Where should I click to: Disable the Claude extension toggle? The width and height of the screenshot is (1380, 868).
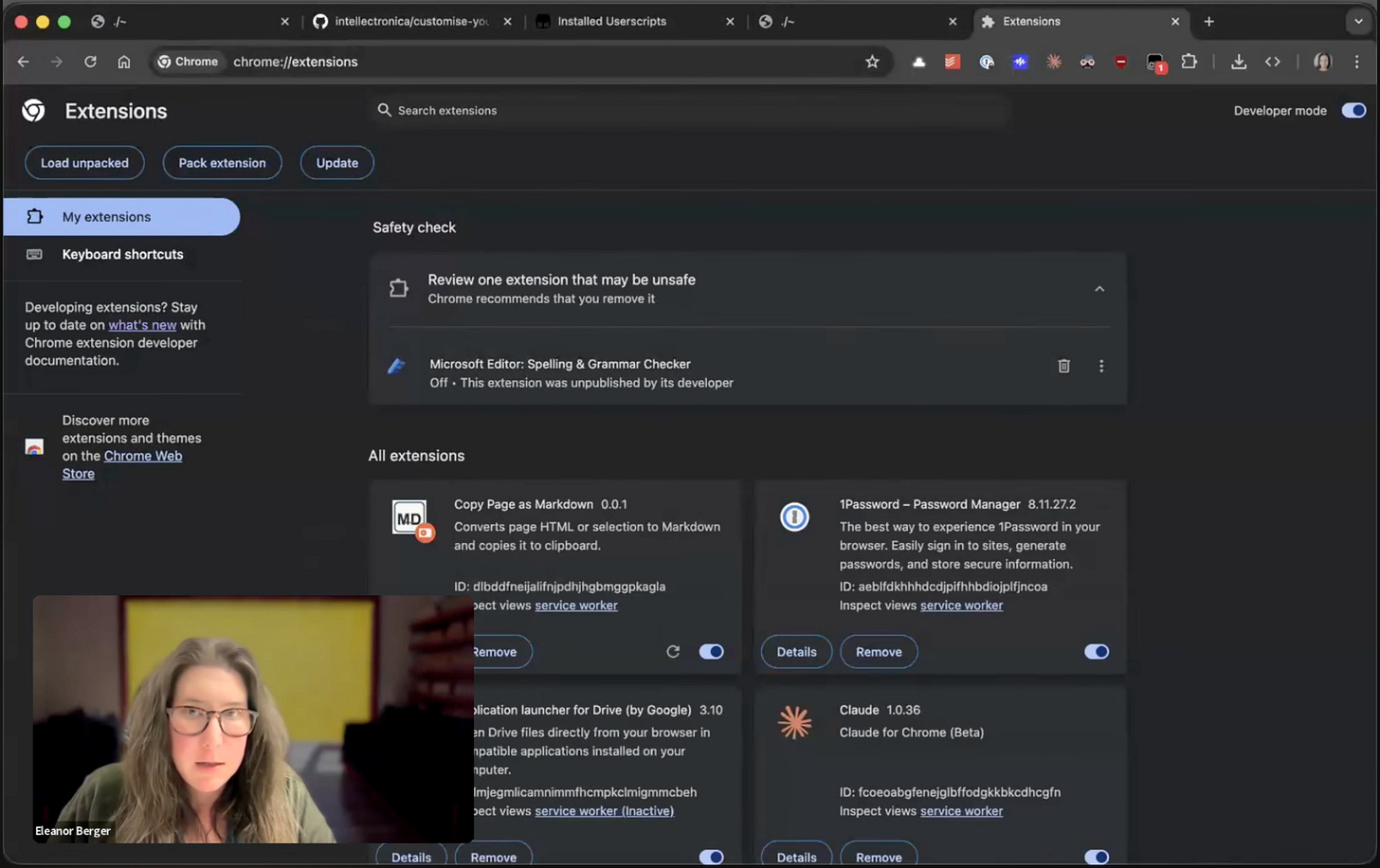[1097, 857]
